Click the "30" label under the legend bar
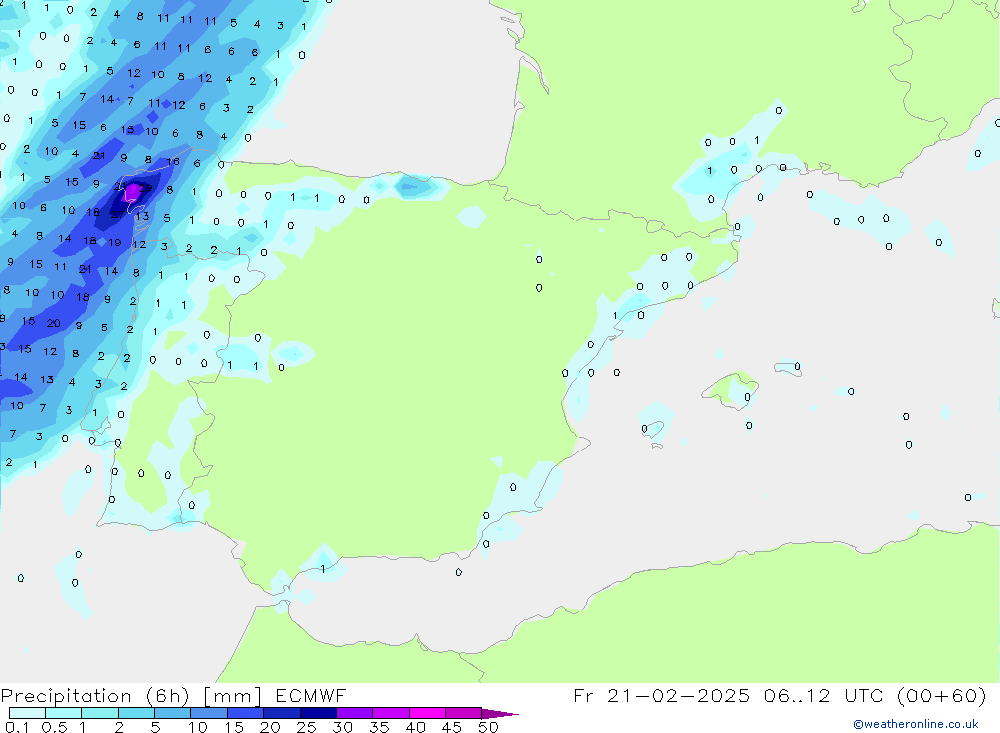1000x733 pixels. coord(343,727)
